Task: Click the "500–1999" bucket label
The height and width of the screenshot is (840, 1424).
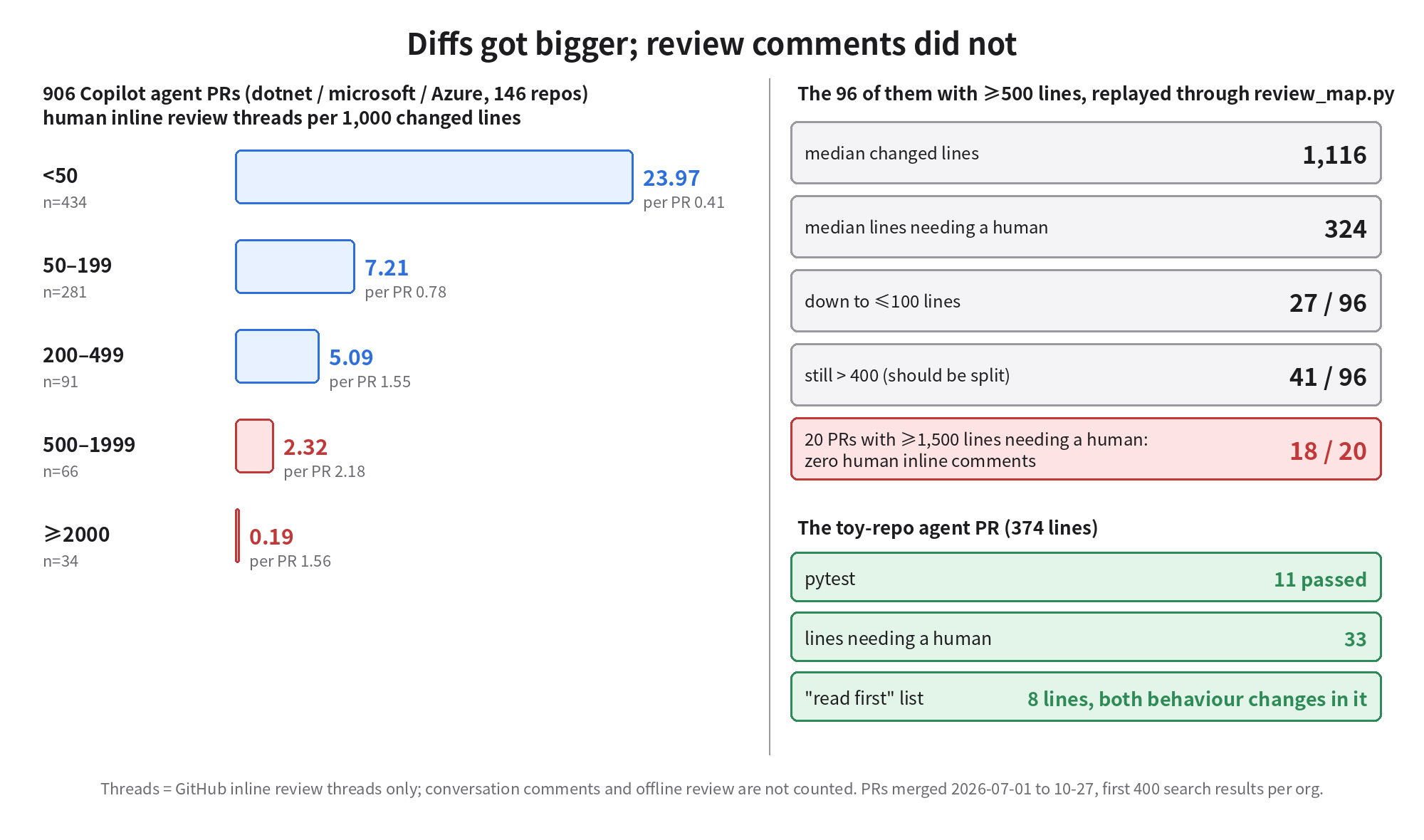Action: (x=89, y=444)
